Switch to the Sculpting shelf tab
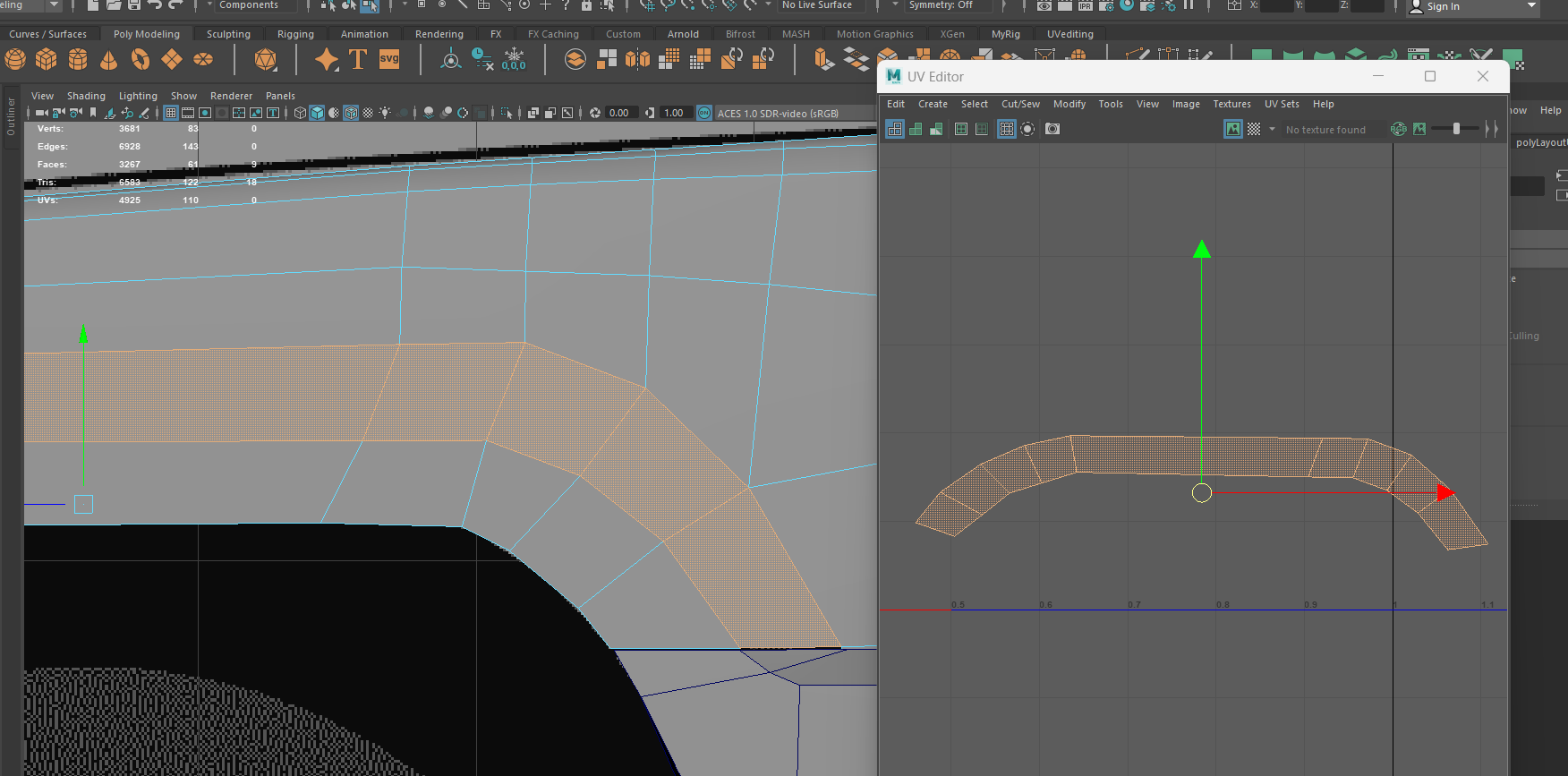 (x=228, y=34)
